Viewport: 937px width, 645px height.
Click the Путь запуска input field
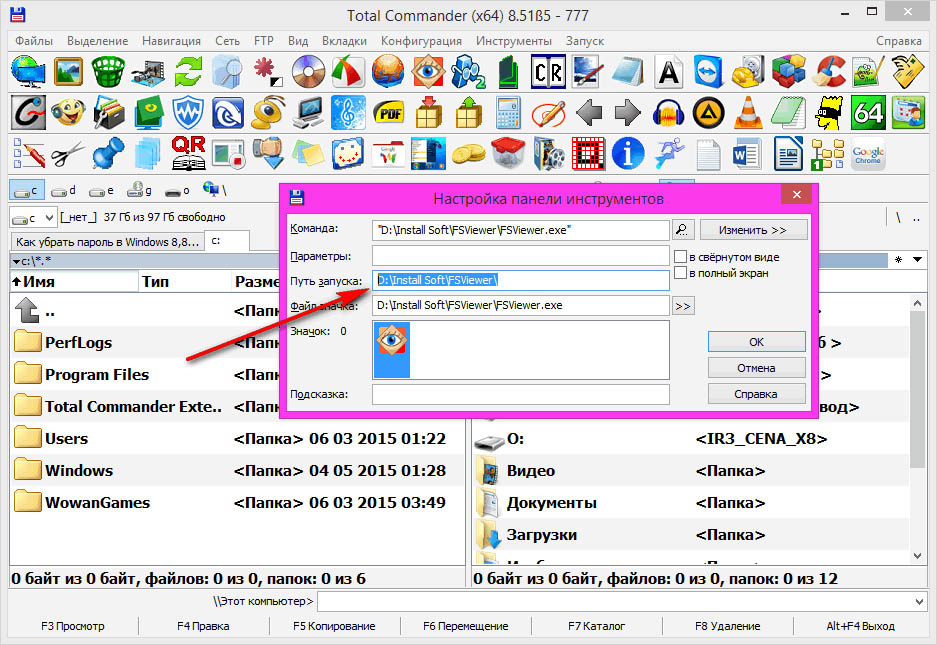520,280
